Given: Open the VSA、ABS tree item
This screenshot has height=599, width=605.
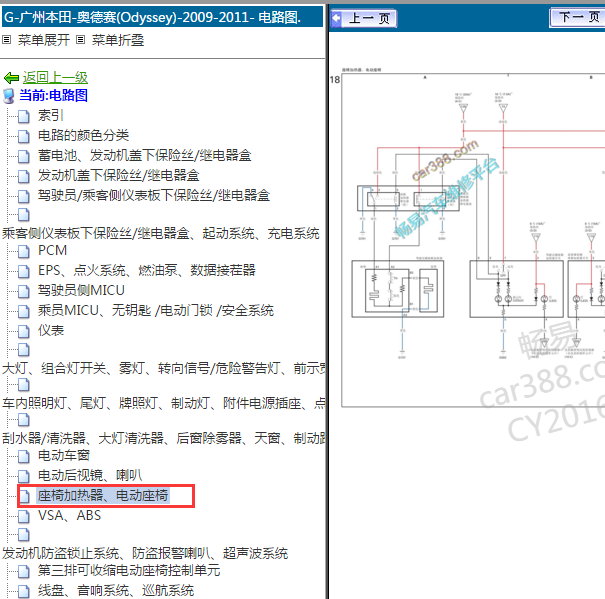Looking at the screenshot, I should tap(69, 516).
